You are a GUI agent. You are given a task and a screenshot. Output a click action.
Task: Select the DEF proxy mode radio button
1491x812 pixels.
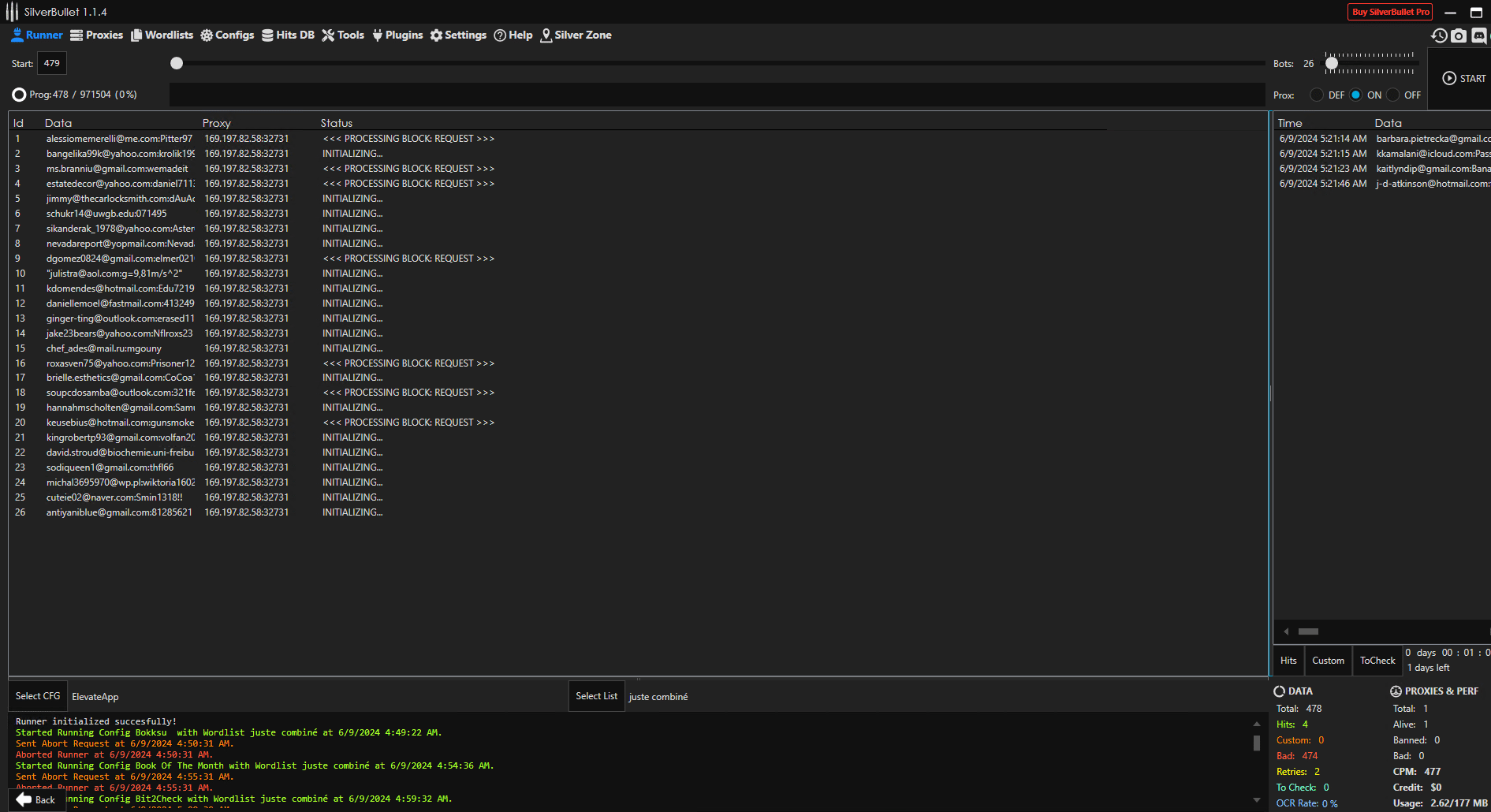[x=1317, y=95]
